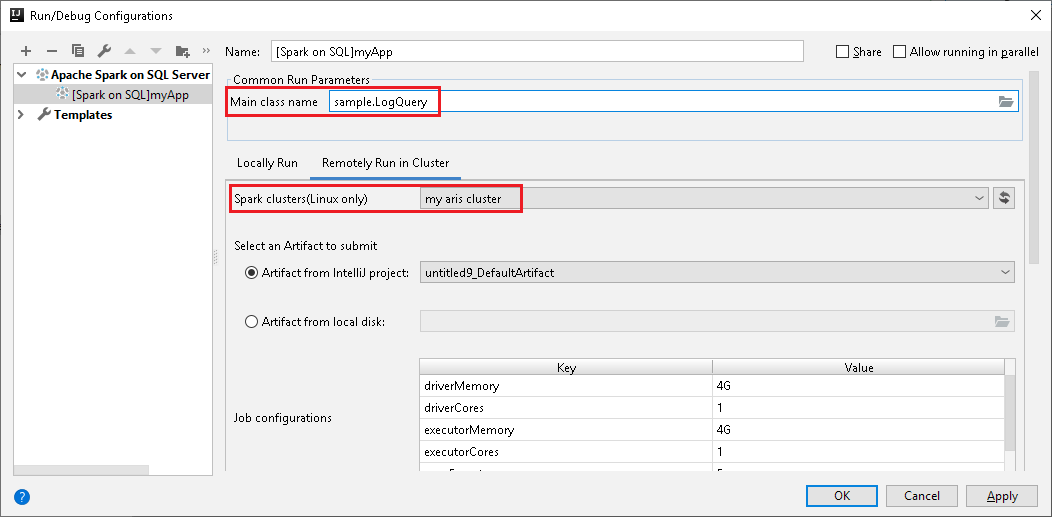Screen dimensions: 1052x517
Task: Confirm with the OK button
Action: pos(842,496)
